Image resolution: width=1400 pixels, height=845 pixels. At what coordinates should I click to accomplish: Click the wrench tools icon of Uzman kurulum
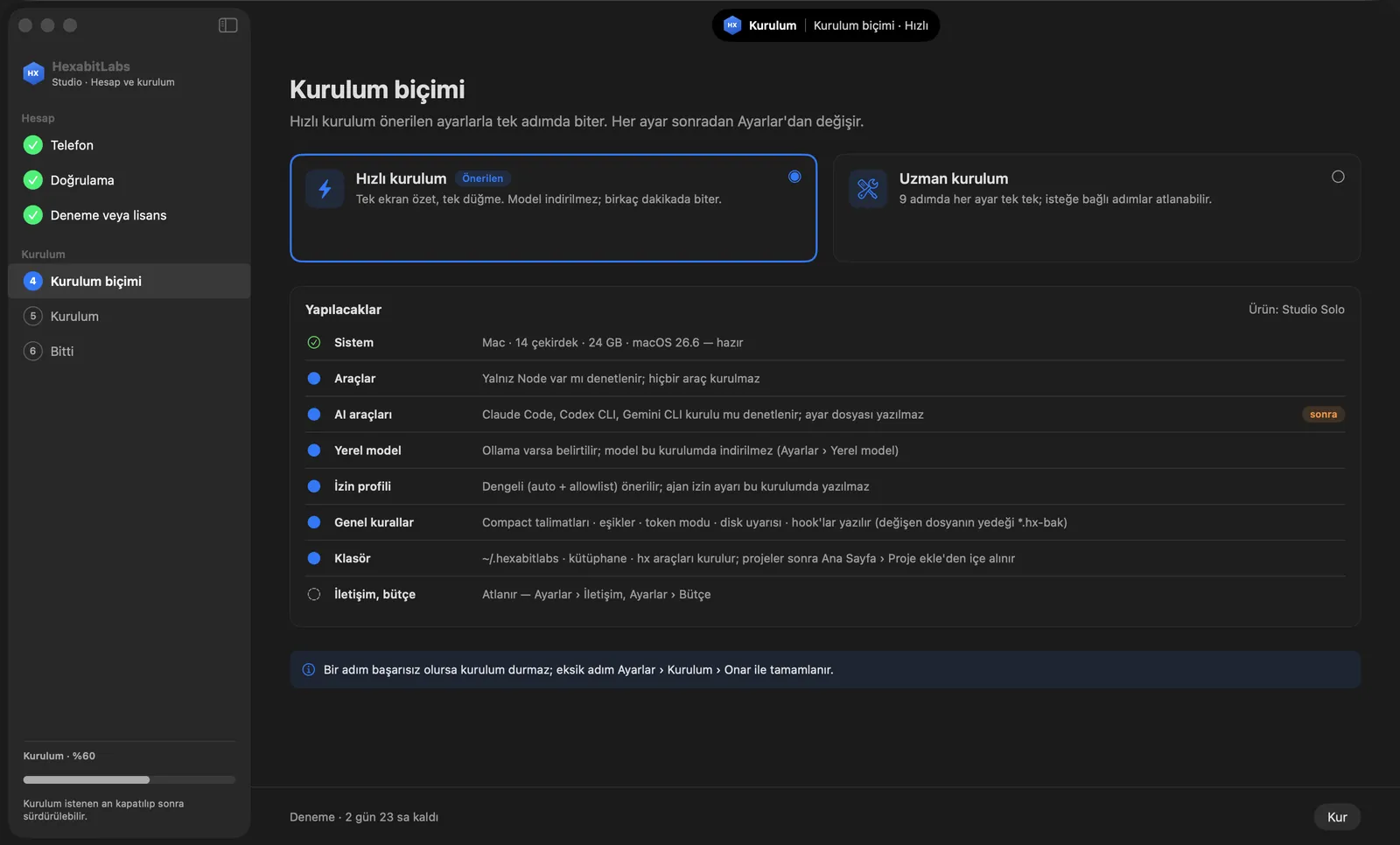point(868,189)
